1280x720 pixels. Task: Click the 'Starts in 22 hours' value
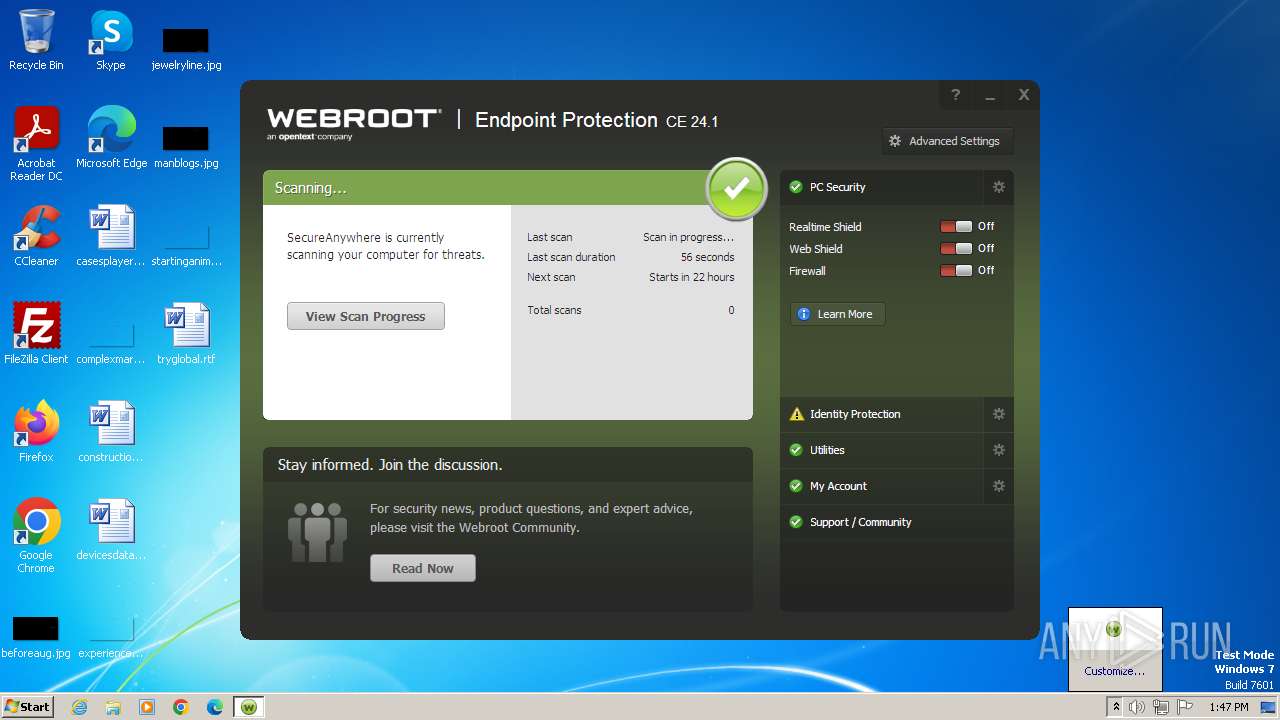(x=691, y=277)
